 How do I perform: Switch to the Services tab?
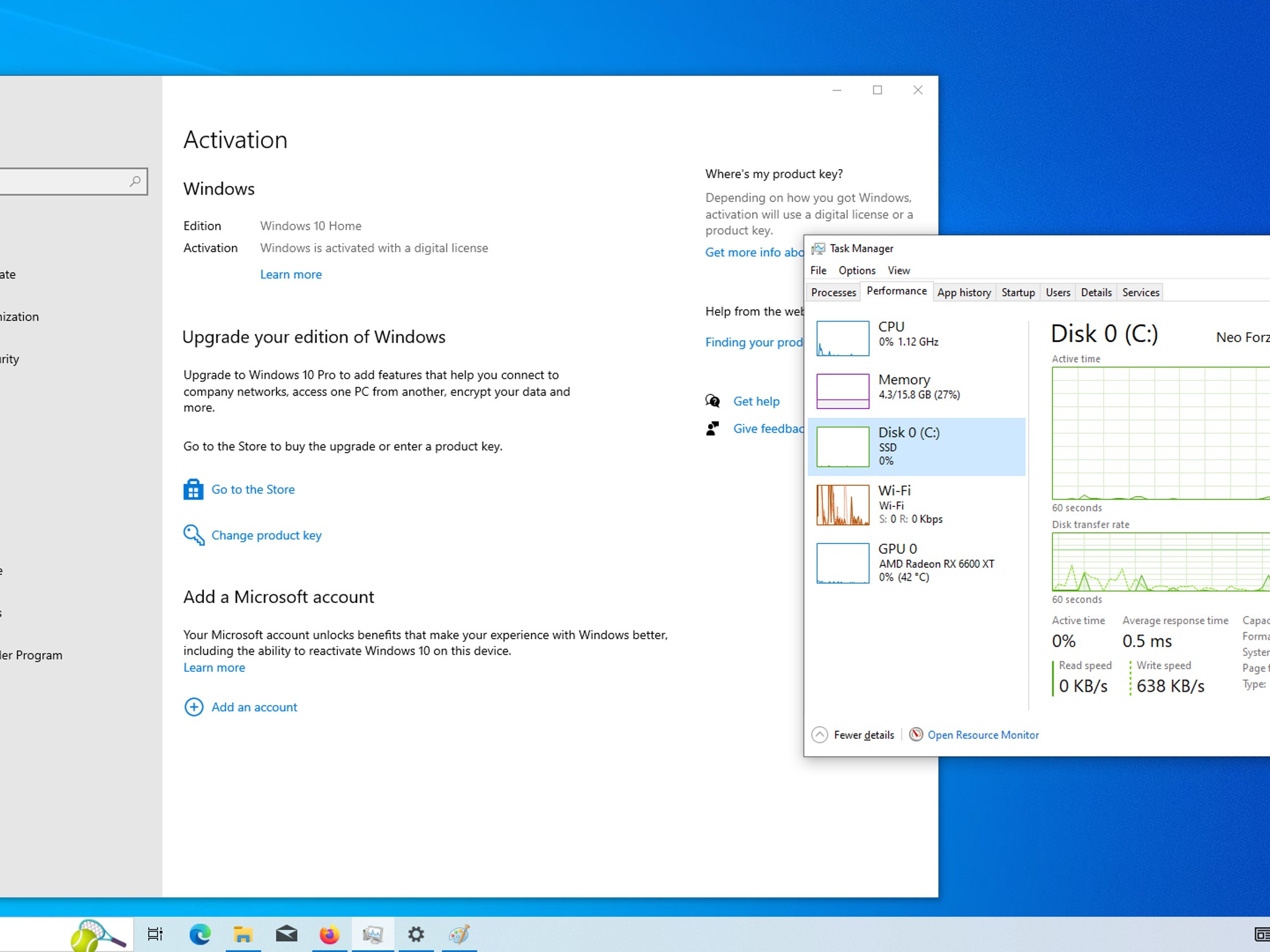[x=1141, y=293]
